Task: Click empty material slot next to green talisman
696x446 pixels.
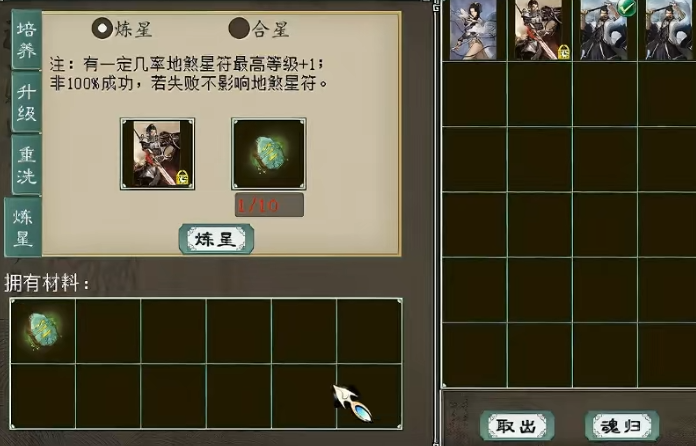Action: point(108,331)
